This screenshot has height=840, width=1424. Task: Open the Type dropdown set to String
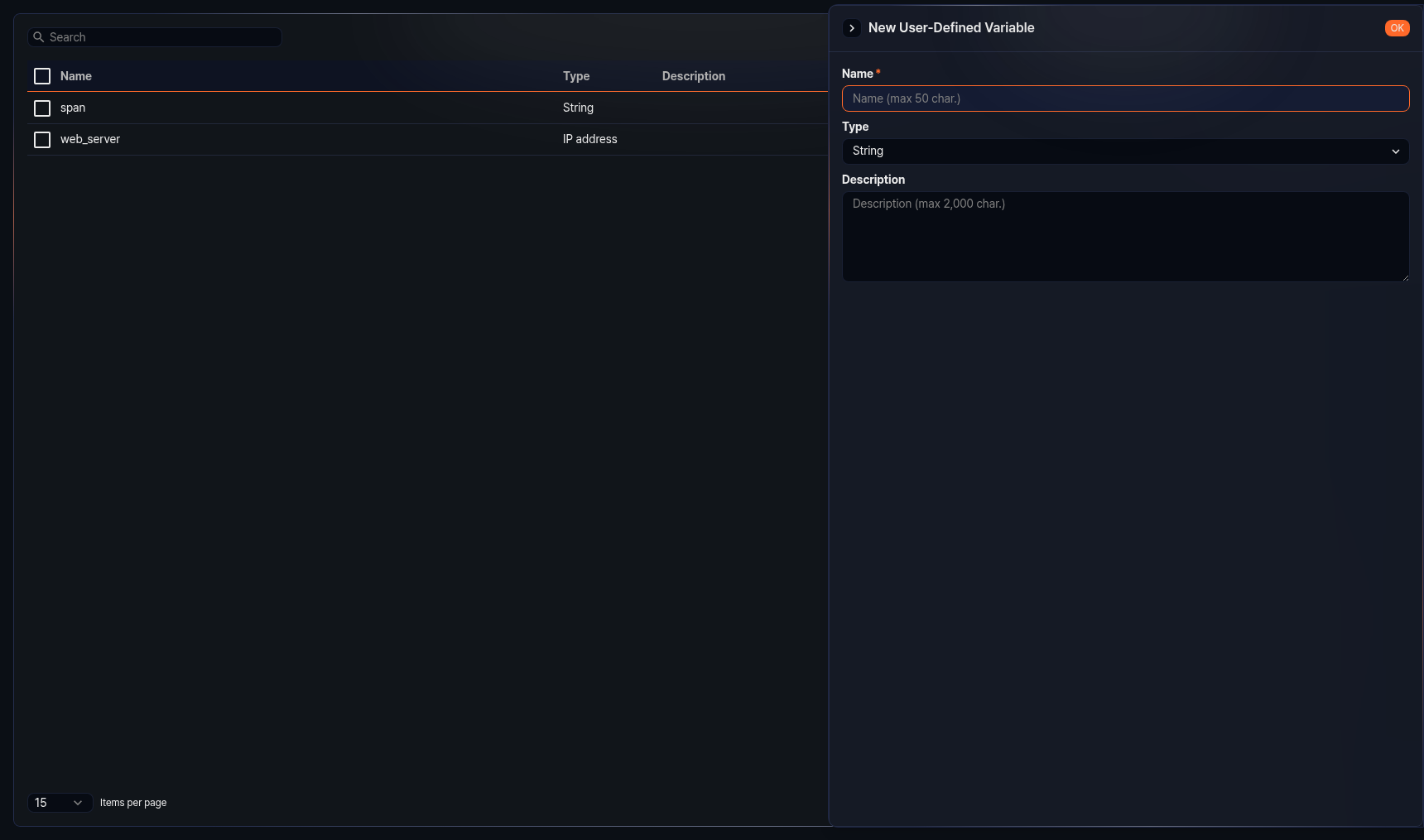point(1124,151)
